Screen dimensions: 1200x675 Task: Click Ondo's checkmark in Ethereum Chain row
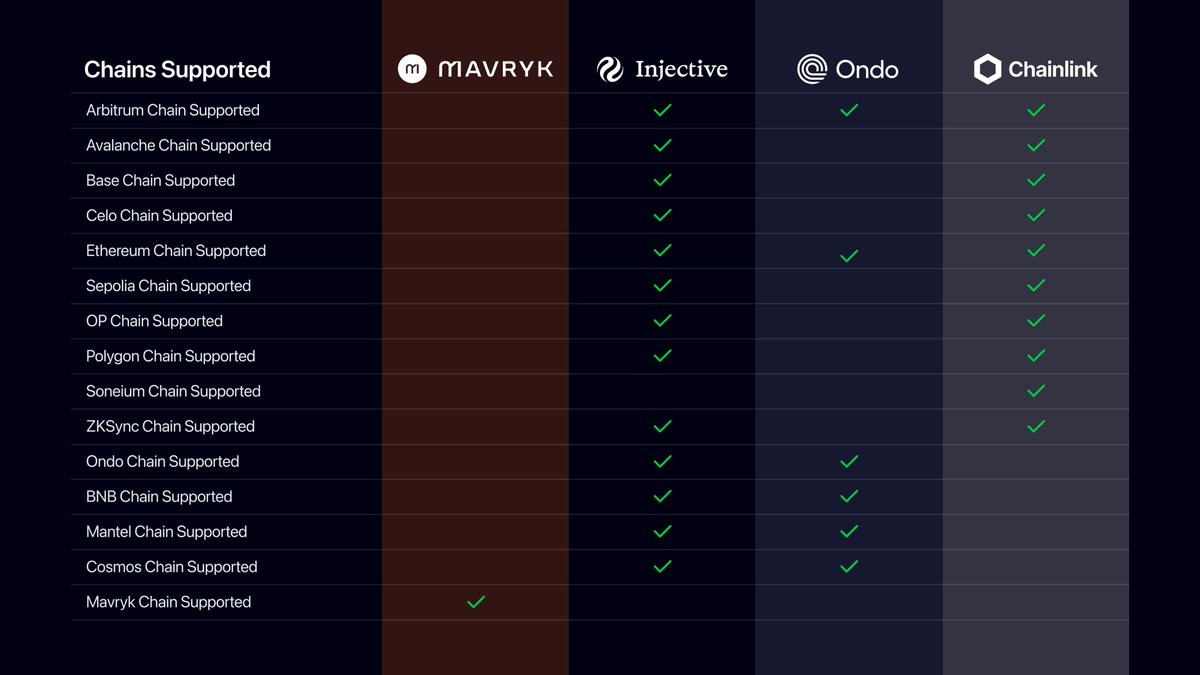[x=849, y=256]
